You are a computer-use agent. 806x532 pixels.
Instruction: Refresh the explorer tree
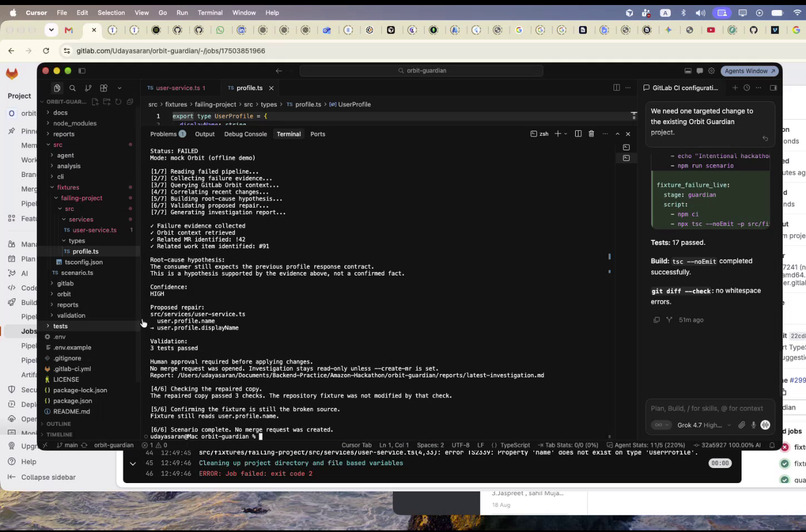118,102
